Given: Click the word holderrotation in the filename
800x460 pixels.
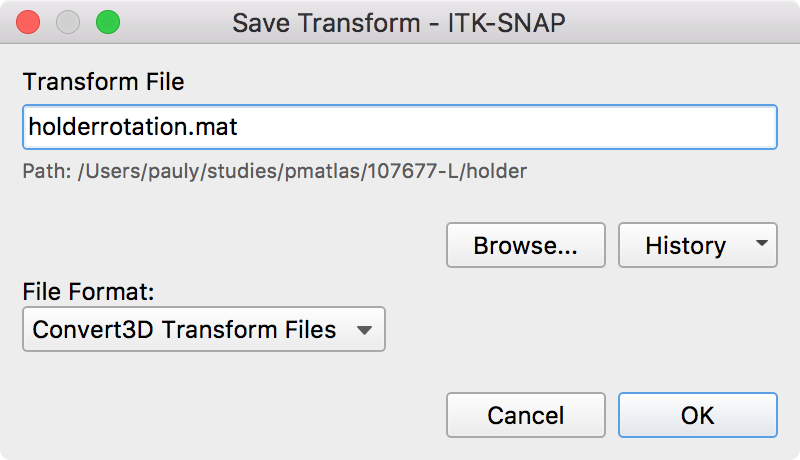Looking at the screenshot, I should 108,127.
